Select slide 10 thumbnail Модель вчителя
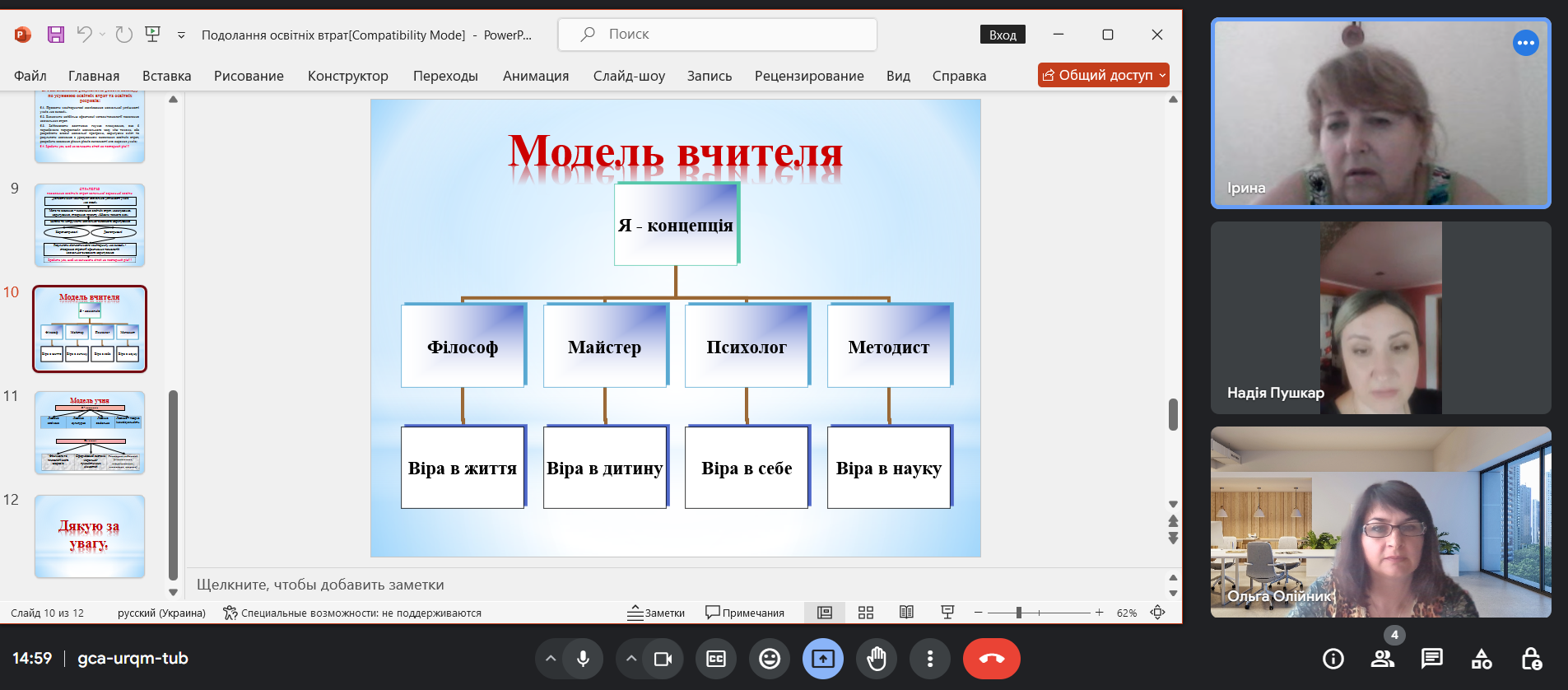 [90, 329]
